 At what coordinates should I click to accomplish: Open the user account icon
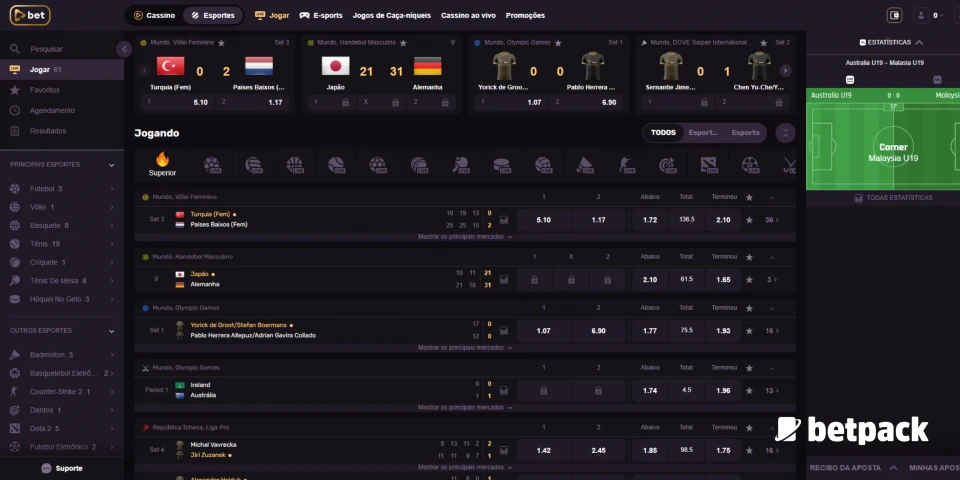click(x=921, y=15)
